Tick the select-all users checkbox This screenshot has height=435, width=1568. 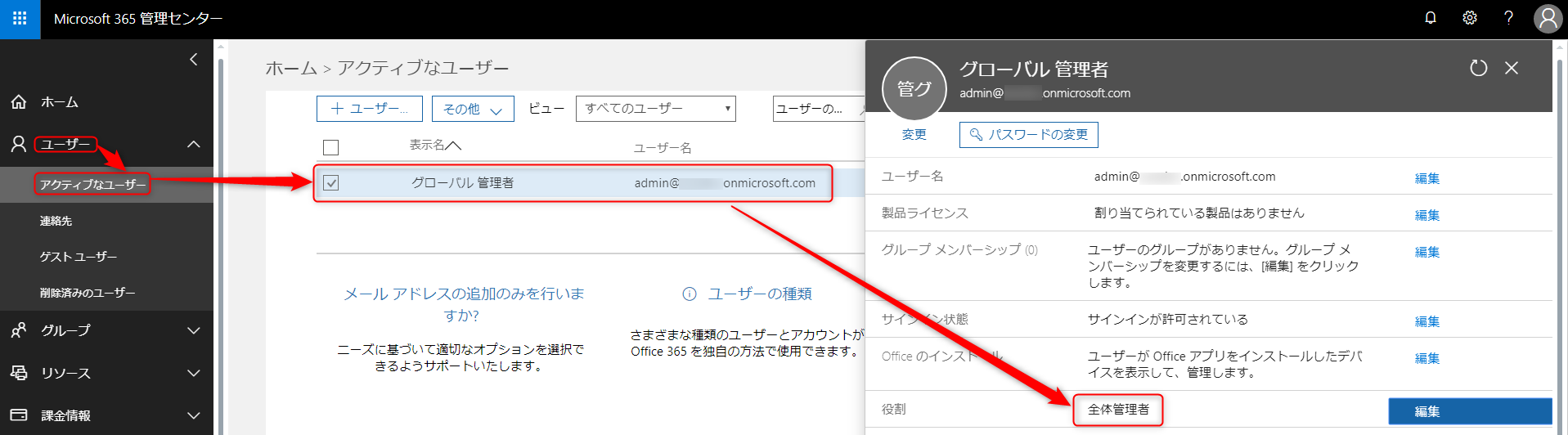[330, 148]
